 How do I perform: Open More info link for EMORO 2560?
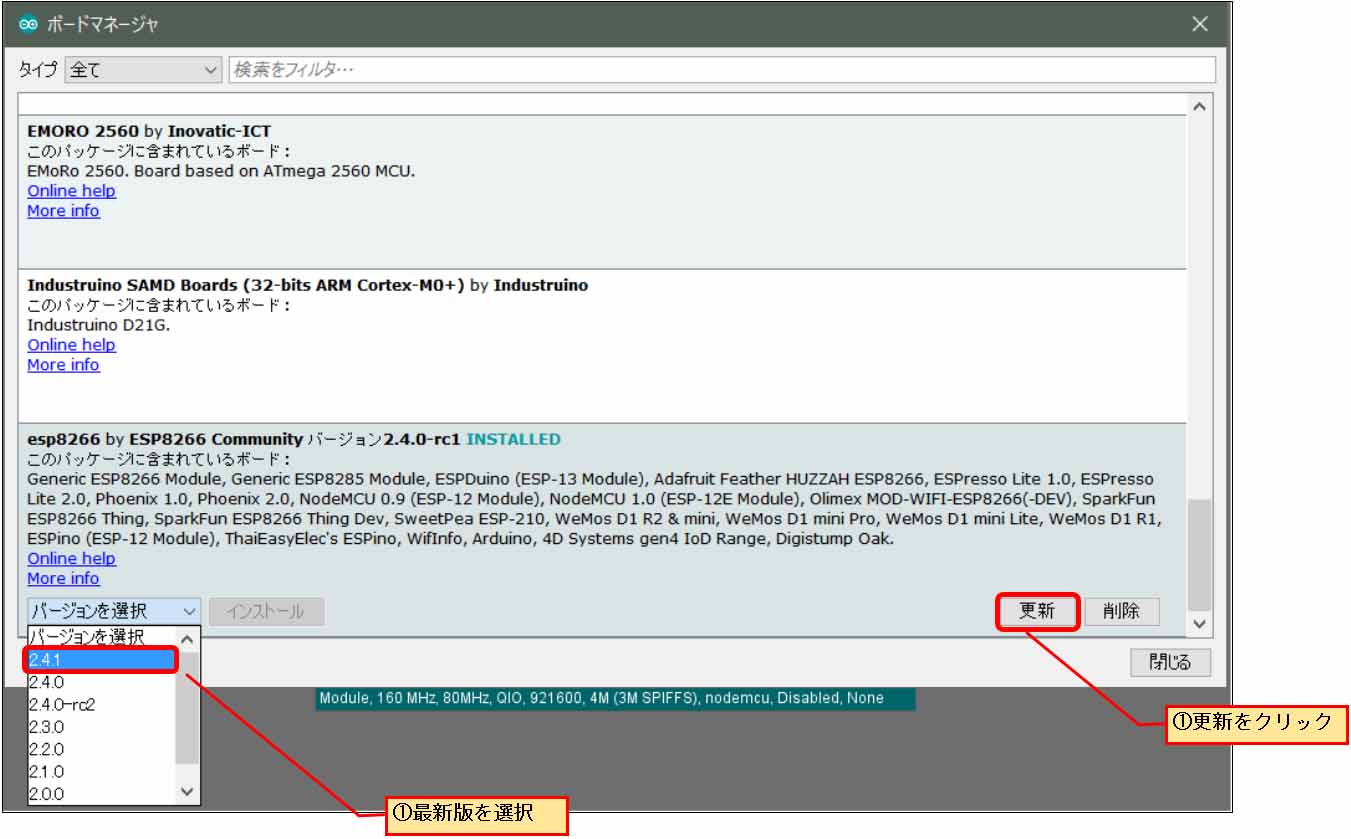[x=63, y=211]
